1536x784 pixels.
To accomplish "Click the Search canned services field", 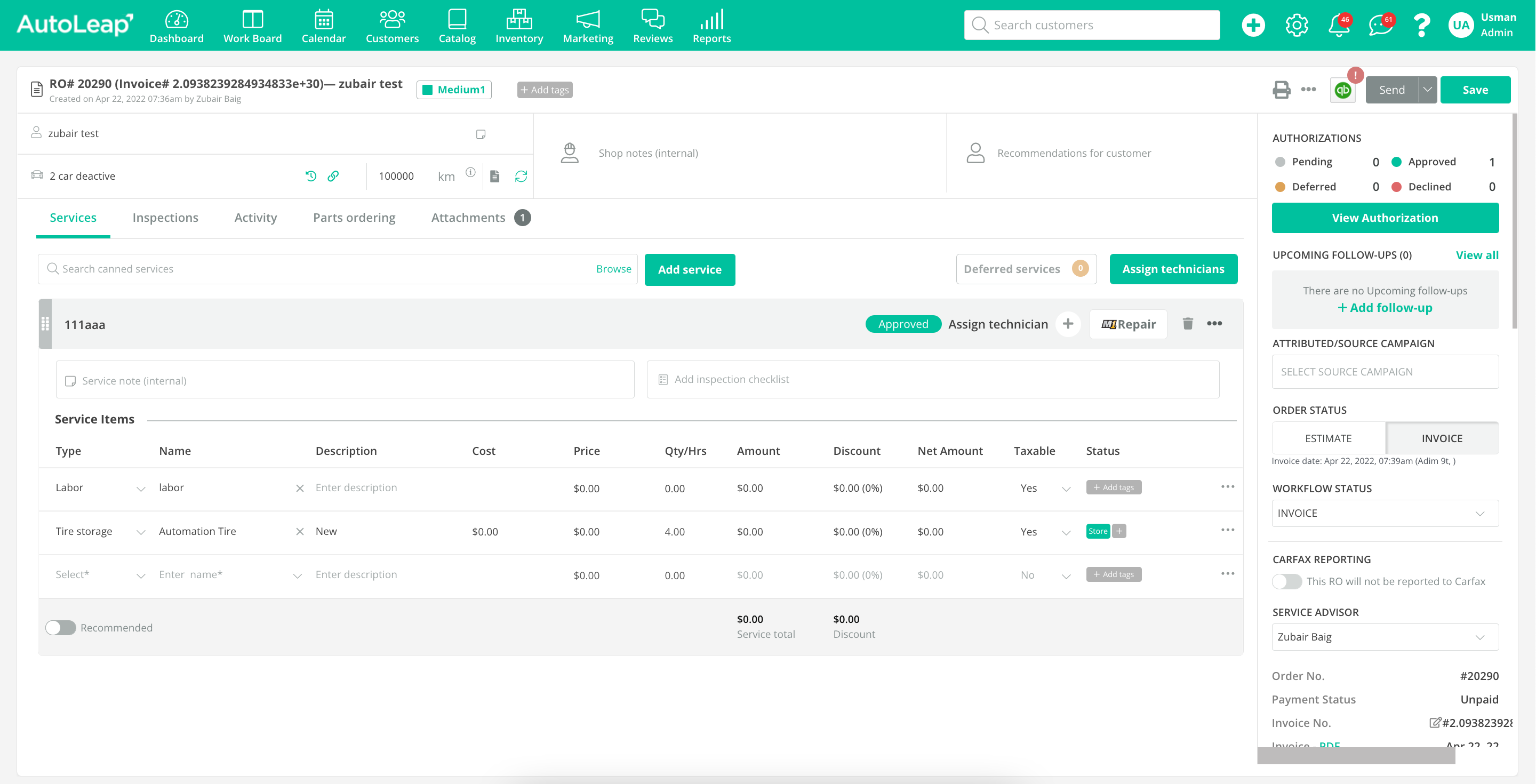I will pyautogui.click(x=322, y=269).
